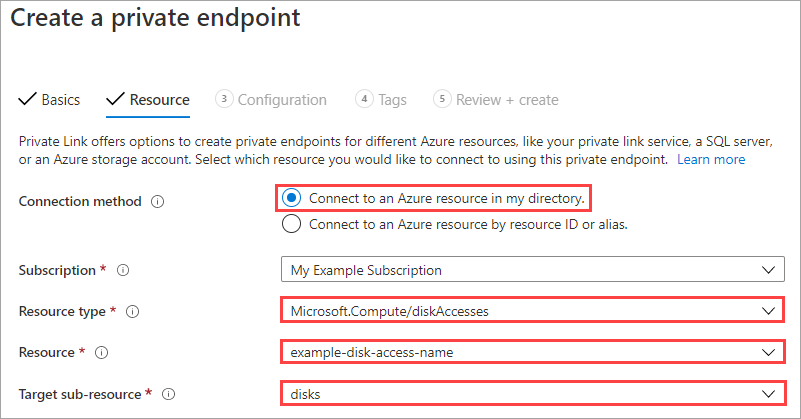Click the step 4 circle icon
Viewport: 801px width, 419px height.
[x=365, y=99]
